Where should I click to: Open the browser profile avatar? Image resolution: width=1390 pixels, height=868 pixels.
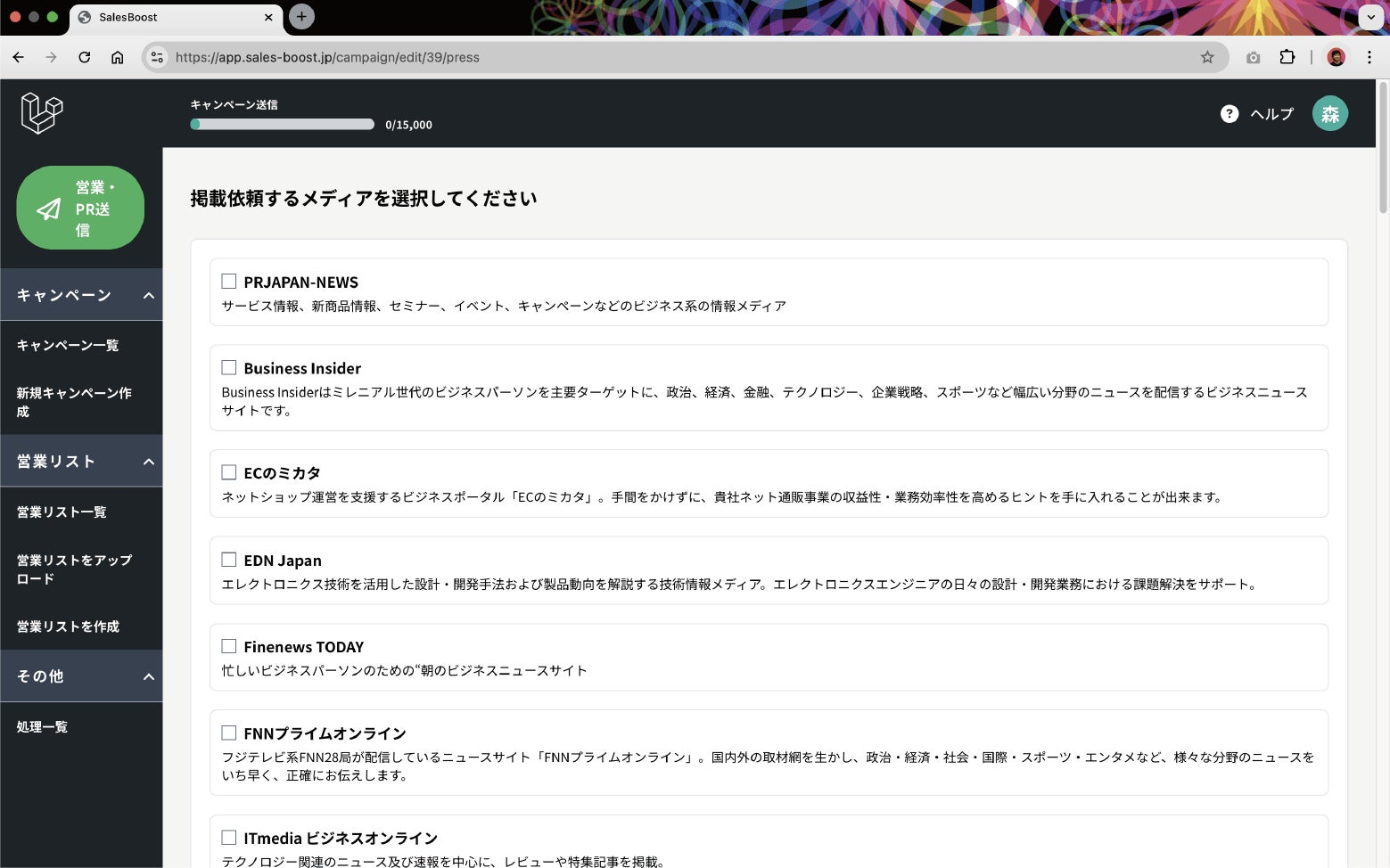(1336, 57)
